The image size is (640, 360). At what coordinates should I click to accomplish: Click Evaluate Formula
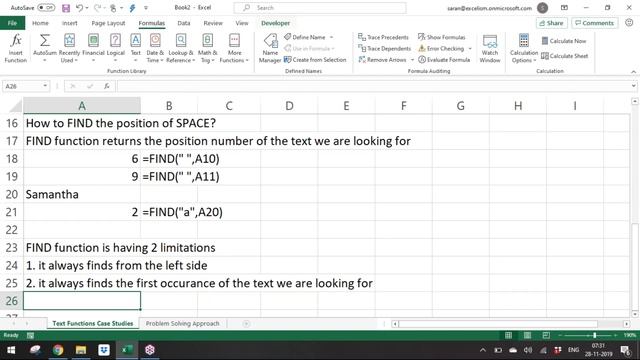click(444, 60)
